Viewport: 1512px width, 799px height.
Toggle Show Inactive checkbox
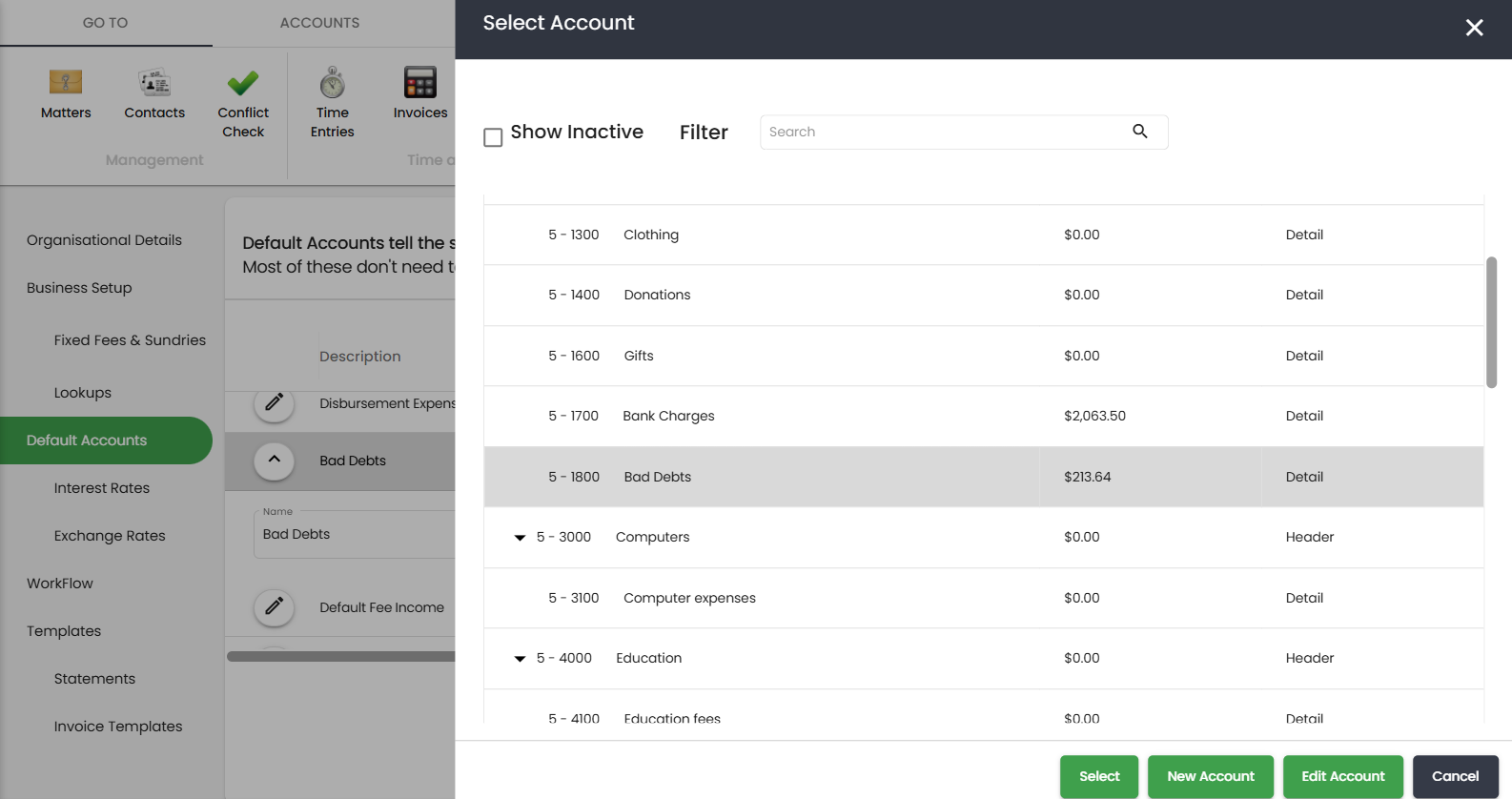[493, 137]
